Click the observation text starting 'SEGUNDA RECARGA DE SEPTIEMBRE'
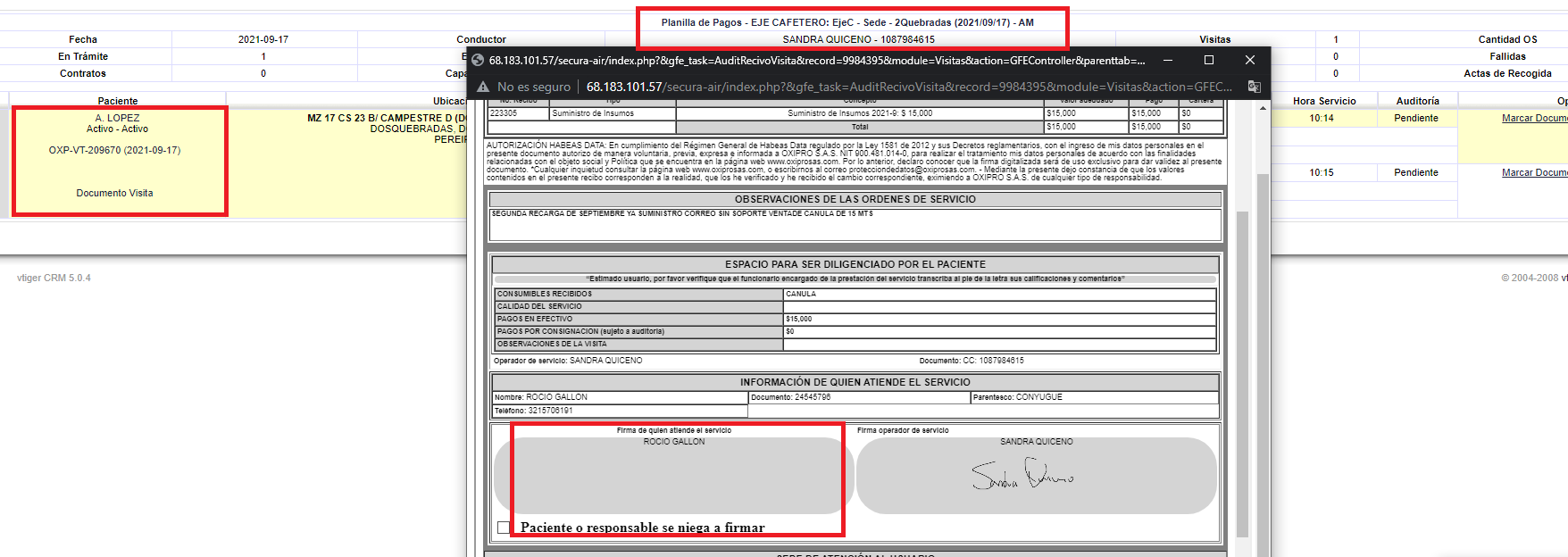Viewport: 1568px width, 557px height. [x=682, y=213]
